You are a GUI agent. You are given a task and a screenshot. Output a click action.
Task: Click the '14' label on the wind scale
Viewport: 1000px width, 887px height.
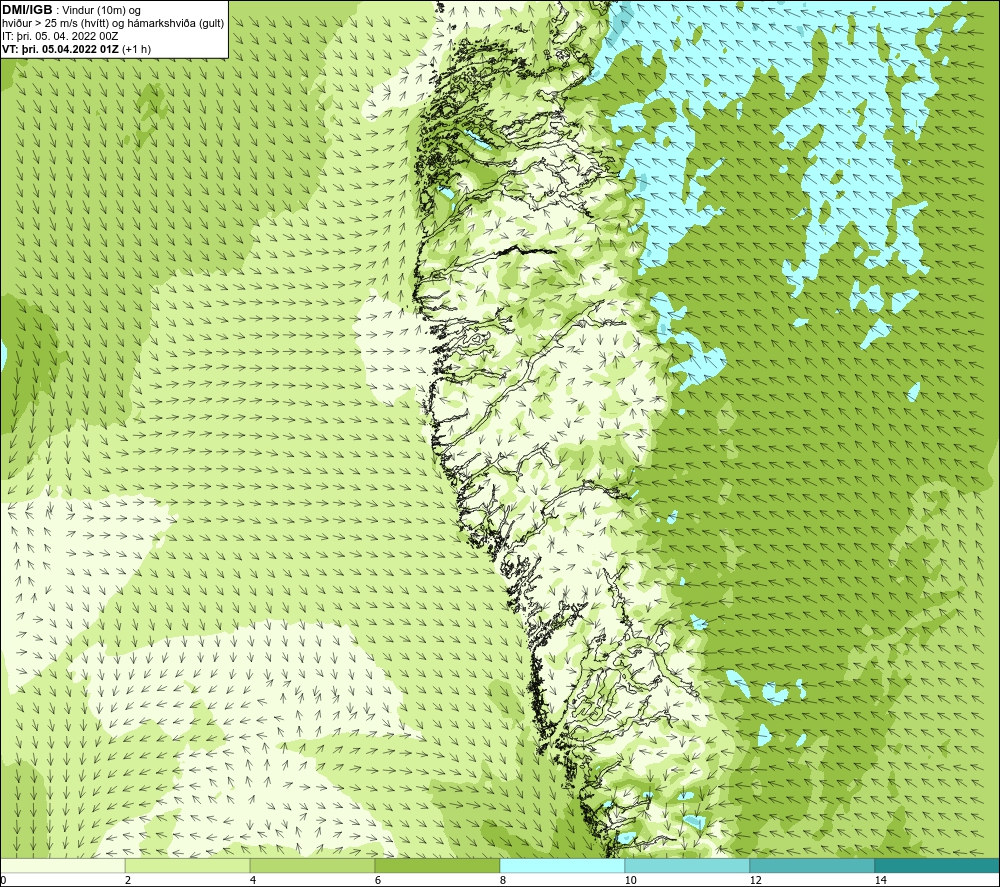(x=880, y=881)
